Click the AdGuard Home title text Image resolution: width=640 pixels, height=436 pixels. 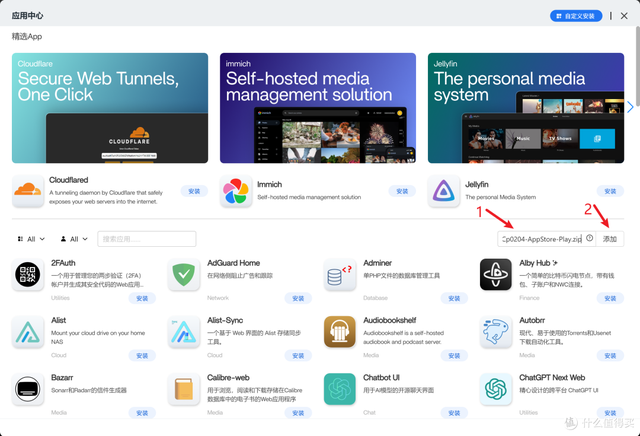coord(233,263)
